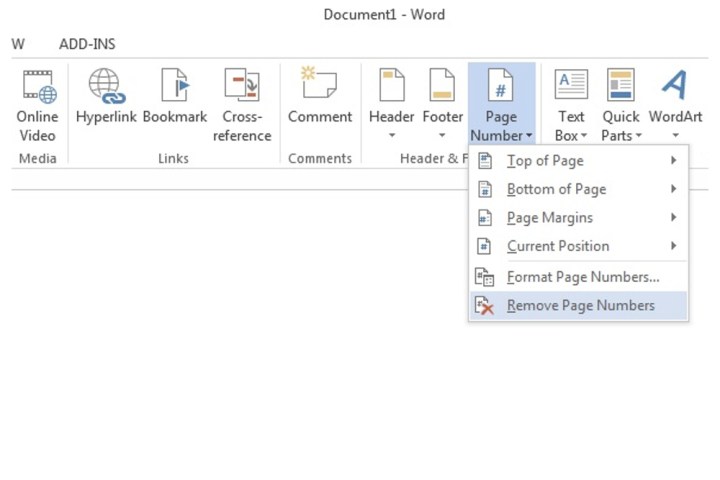Select Current Position menu entry
The image size is (720, 480).
(x=579, y=246)
